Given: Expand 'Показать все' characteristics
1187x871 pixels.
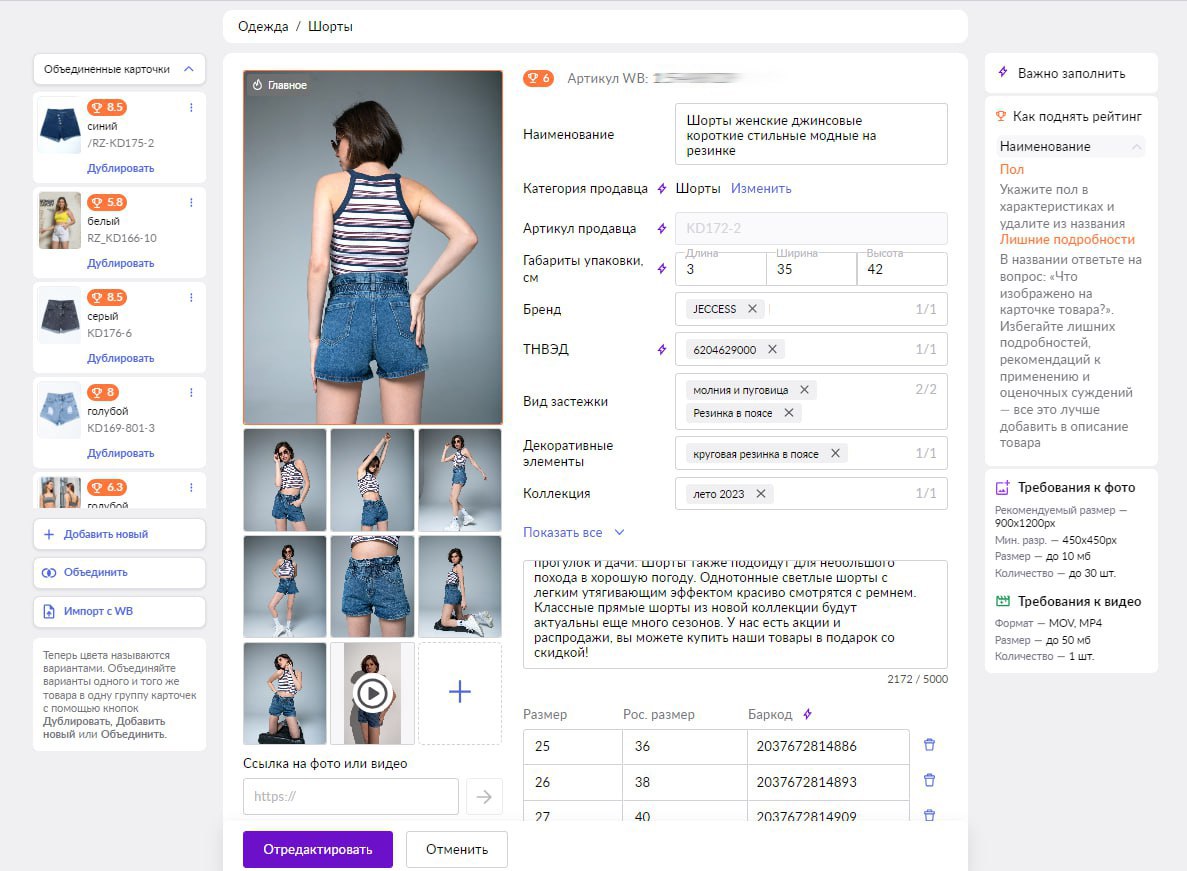Looking at the screenshot, I should pyautogui.click(x=573, y=533).
